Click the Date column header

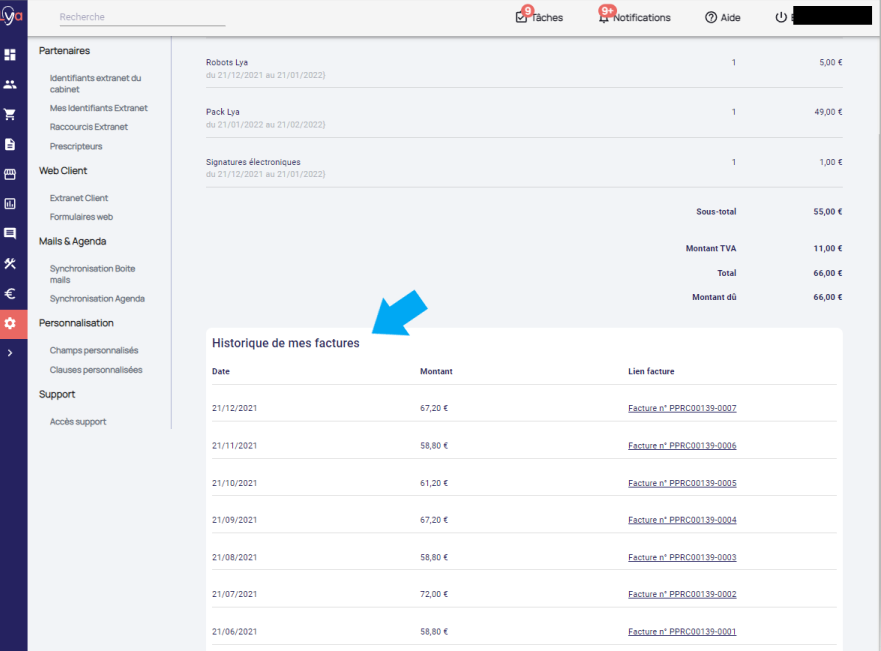pyautogui.click(x=221, y=371)
